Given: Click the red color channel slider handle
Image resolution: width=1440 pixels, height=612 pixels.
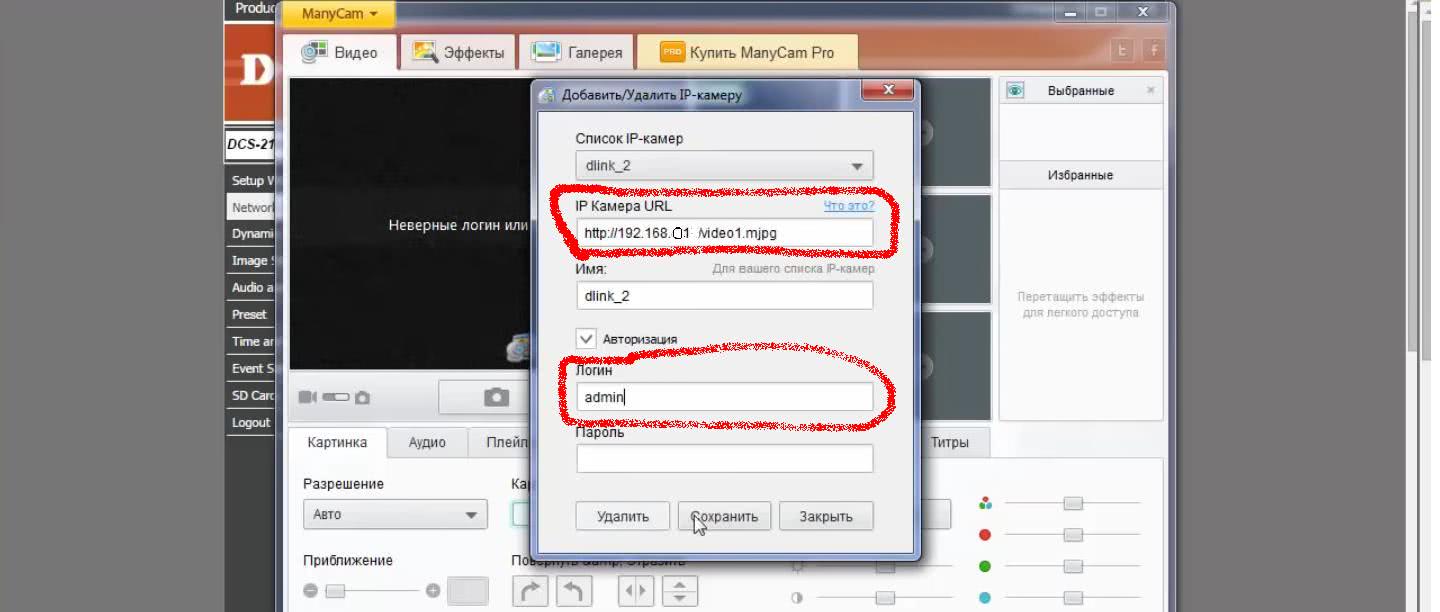Looking at the screenshot, I should point(1073,535).
